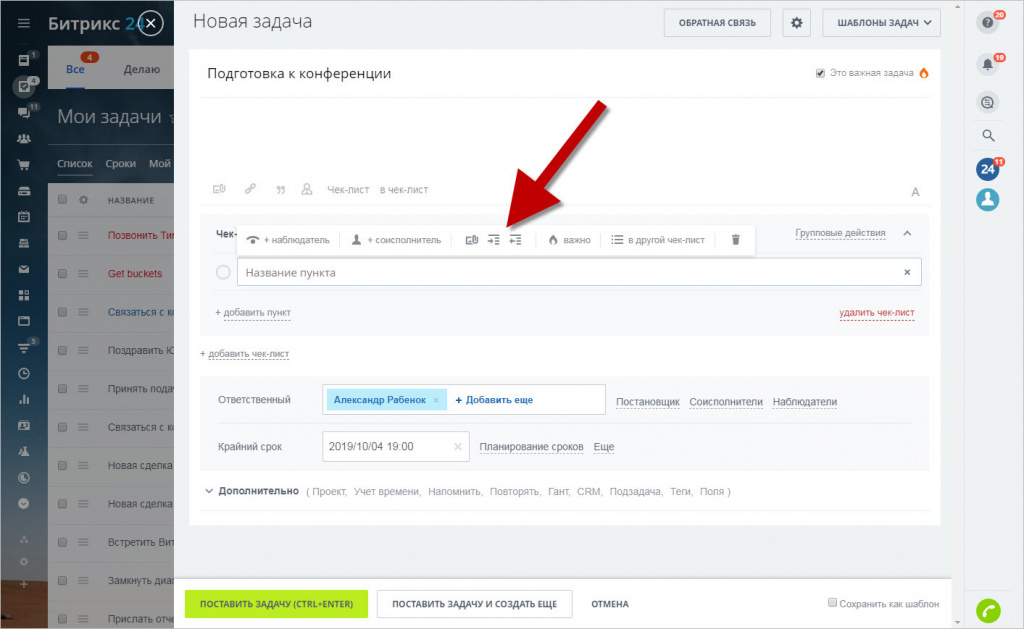Click the outdent checklist item icon
Screen dimensions: 1024x629
[515, 240]
